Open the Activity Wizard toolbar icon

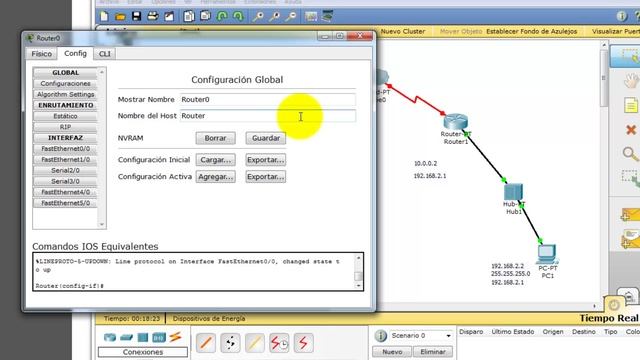click(169, 16)
